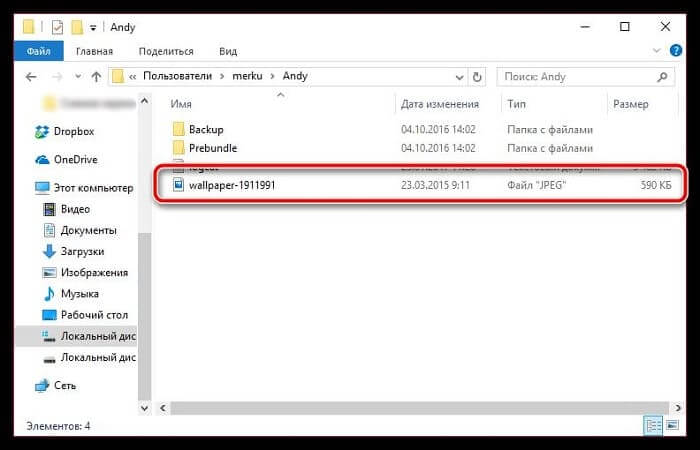Go back with the left arrow
This screenshot has width=700, height=450.
click(31, 77)
